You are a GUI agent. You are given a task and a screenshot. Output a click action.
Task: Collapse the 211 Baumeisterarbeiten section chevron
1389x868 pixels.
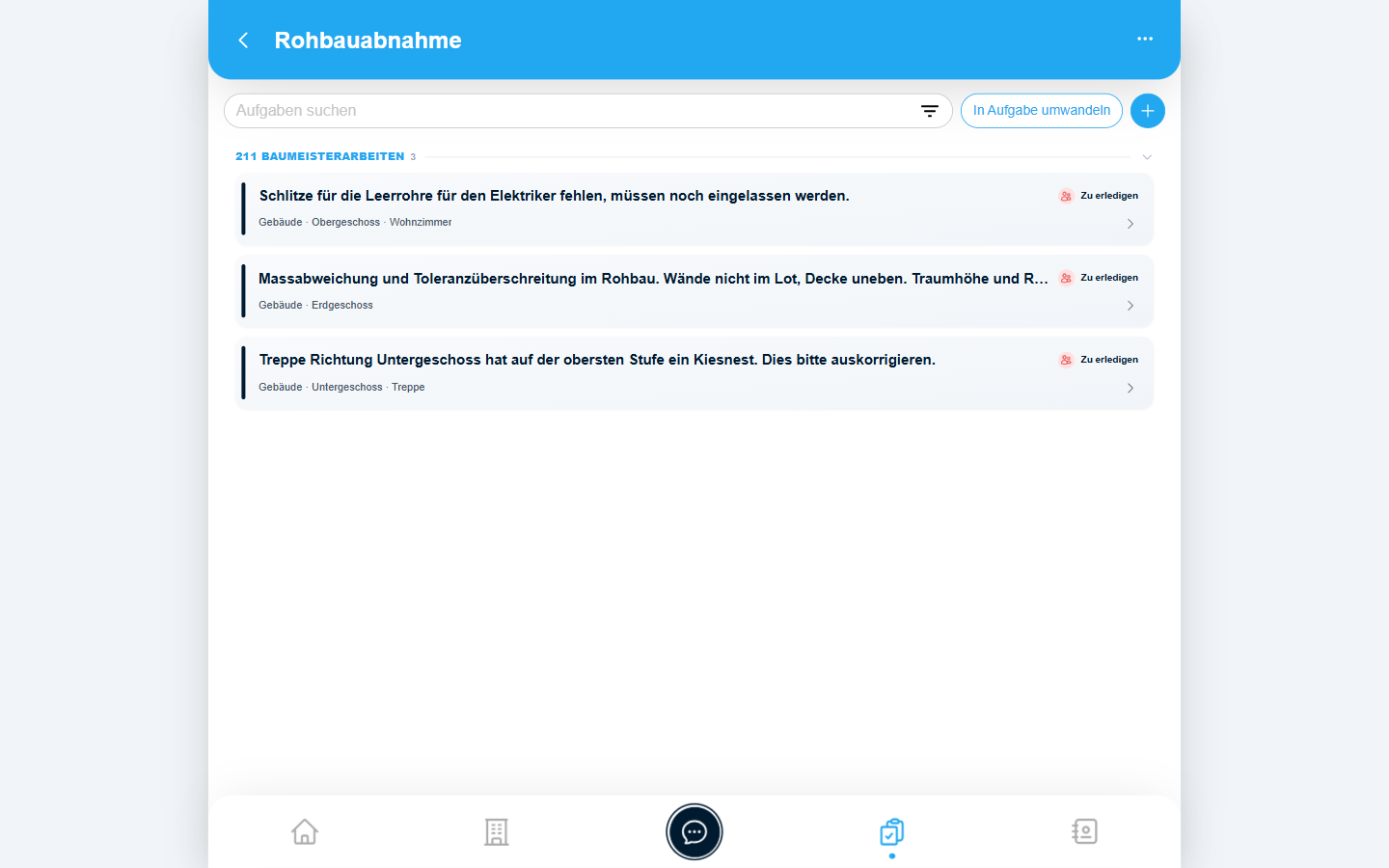pos(1147,157)
